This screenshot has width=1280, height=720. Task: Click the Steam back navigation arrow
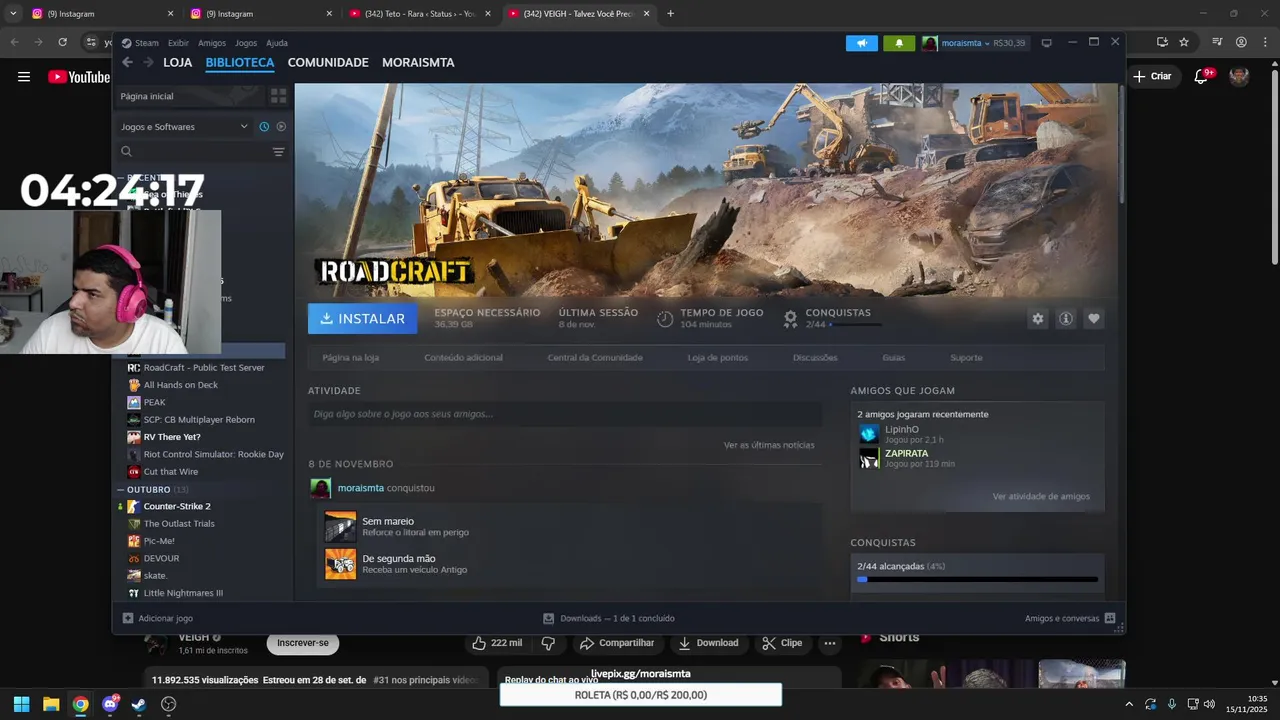pyautogui.click(x=127, y=62)
